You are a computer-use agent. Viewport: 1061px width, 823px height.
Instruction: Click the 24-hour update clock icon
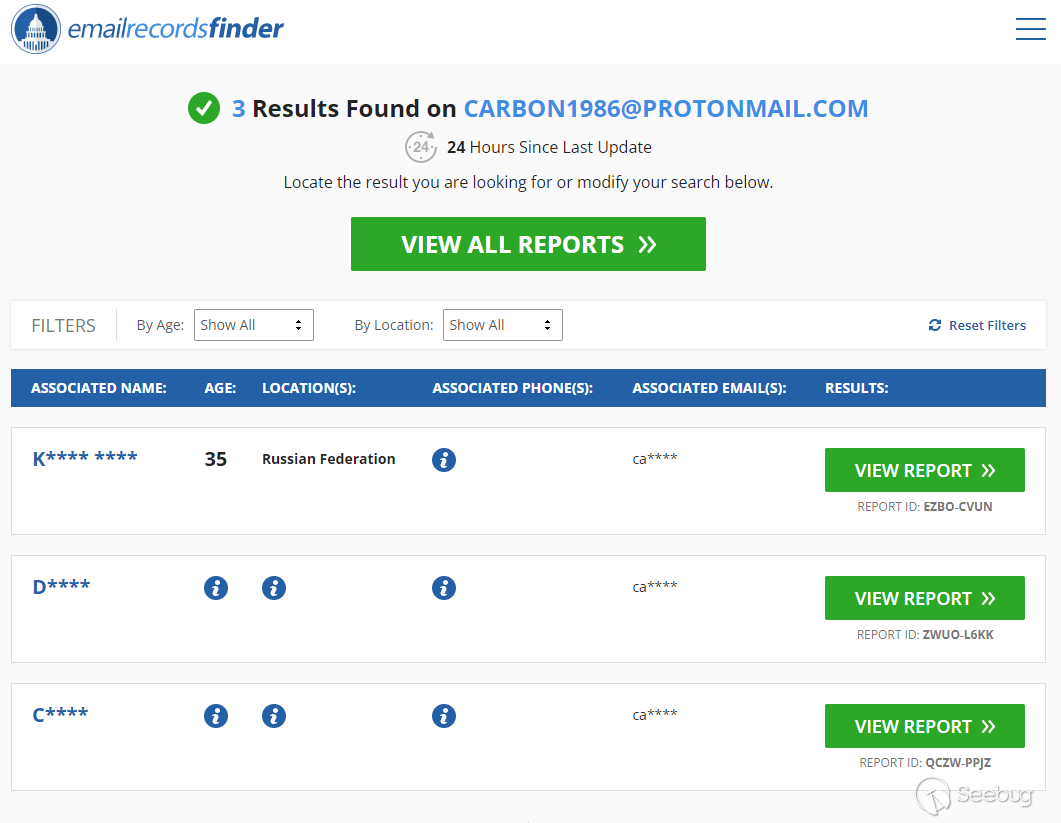point(421,147)
